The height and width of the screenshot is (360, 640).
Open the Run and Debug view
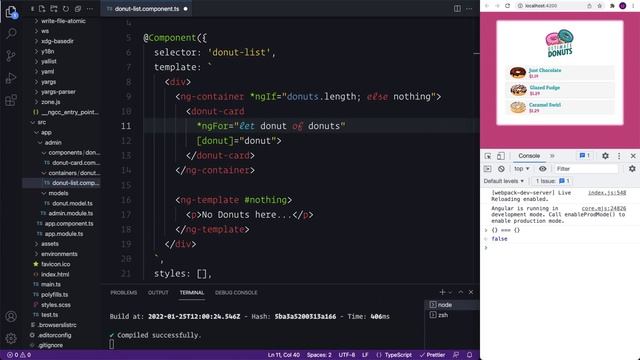coord(11,78)
